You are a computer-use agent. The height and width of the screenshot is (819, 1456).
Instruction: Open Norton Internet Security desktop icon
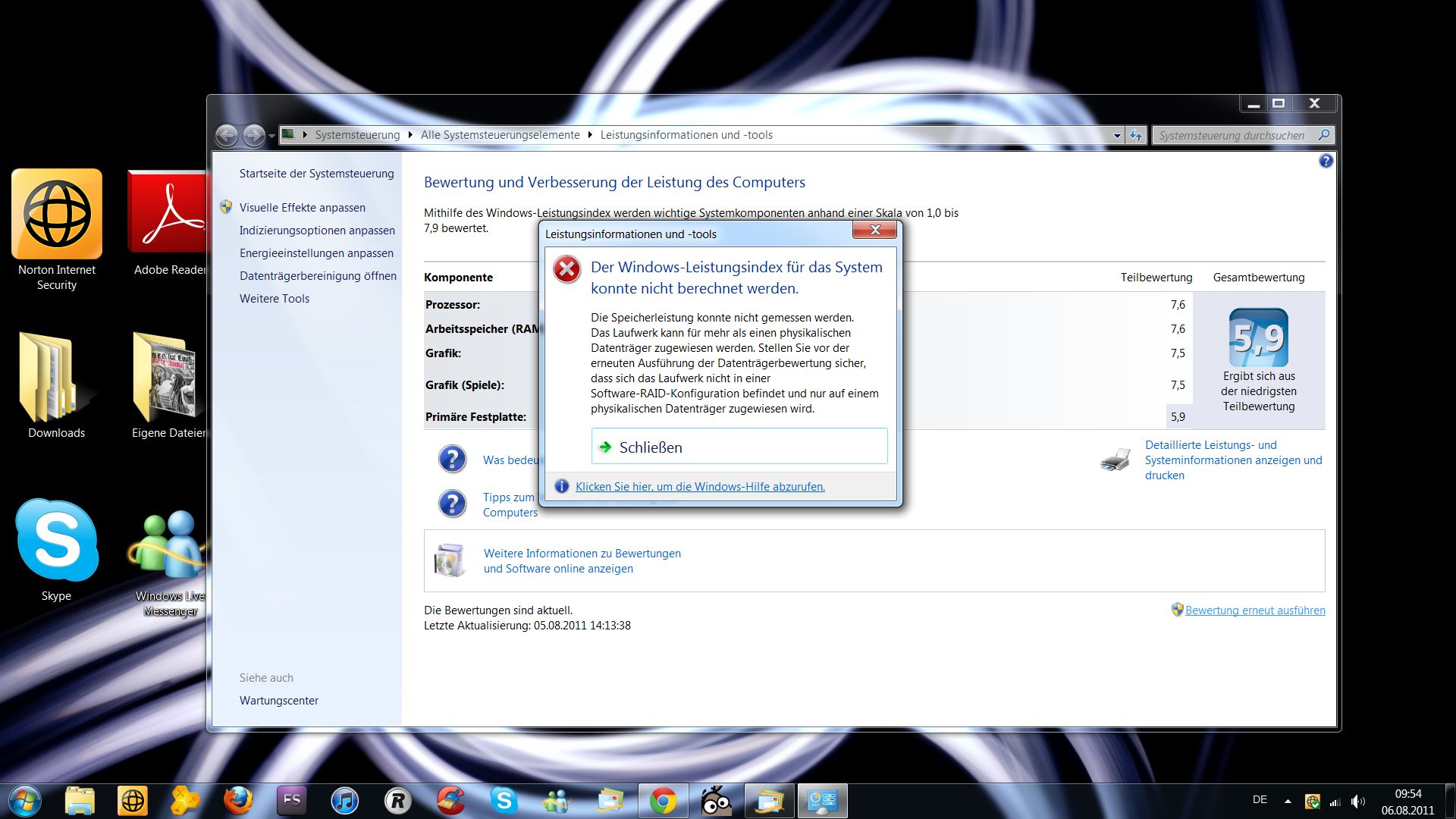[x=57, y=216]
